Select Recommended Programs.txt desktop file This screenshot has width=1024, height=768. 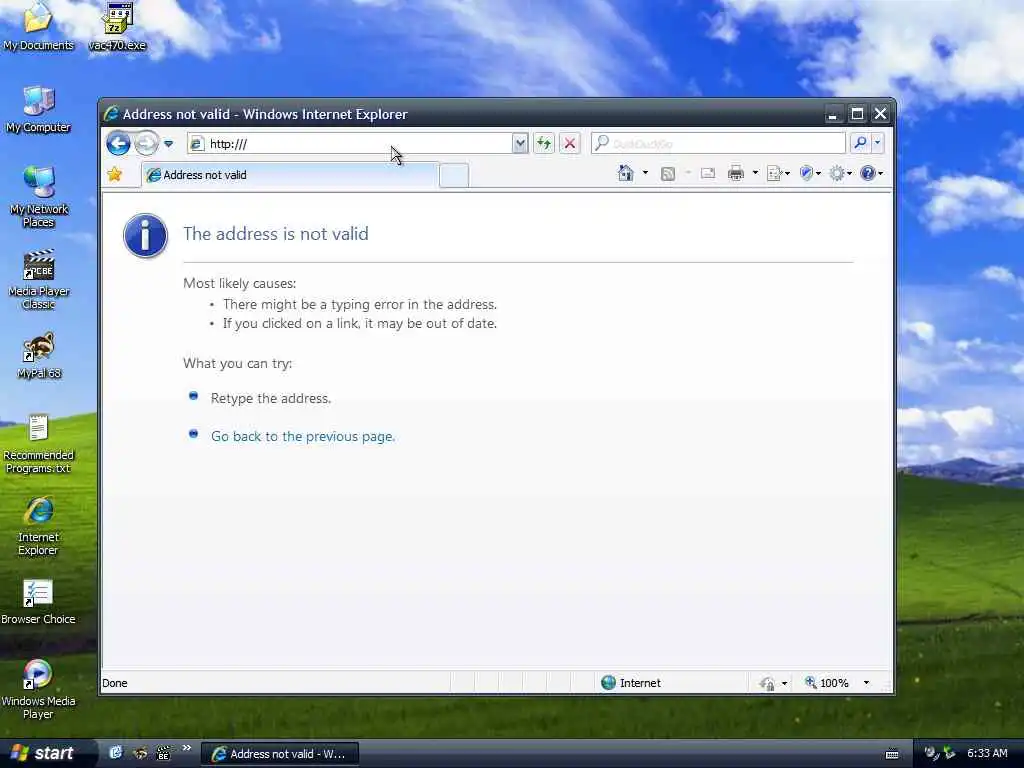[x=39, y=444]
